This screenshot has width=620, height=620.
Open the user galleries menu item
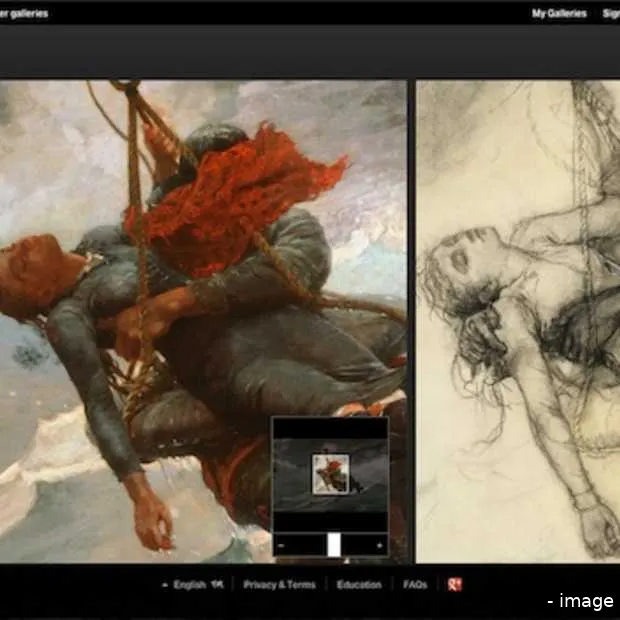[24, 13]
